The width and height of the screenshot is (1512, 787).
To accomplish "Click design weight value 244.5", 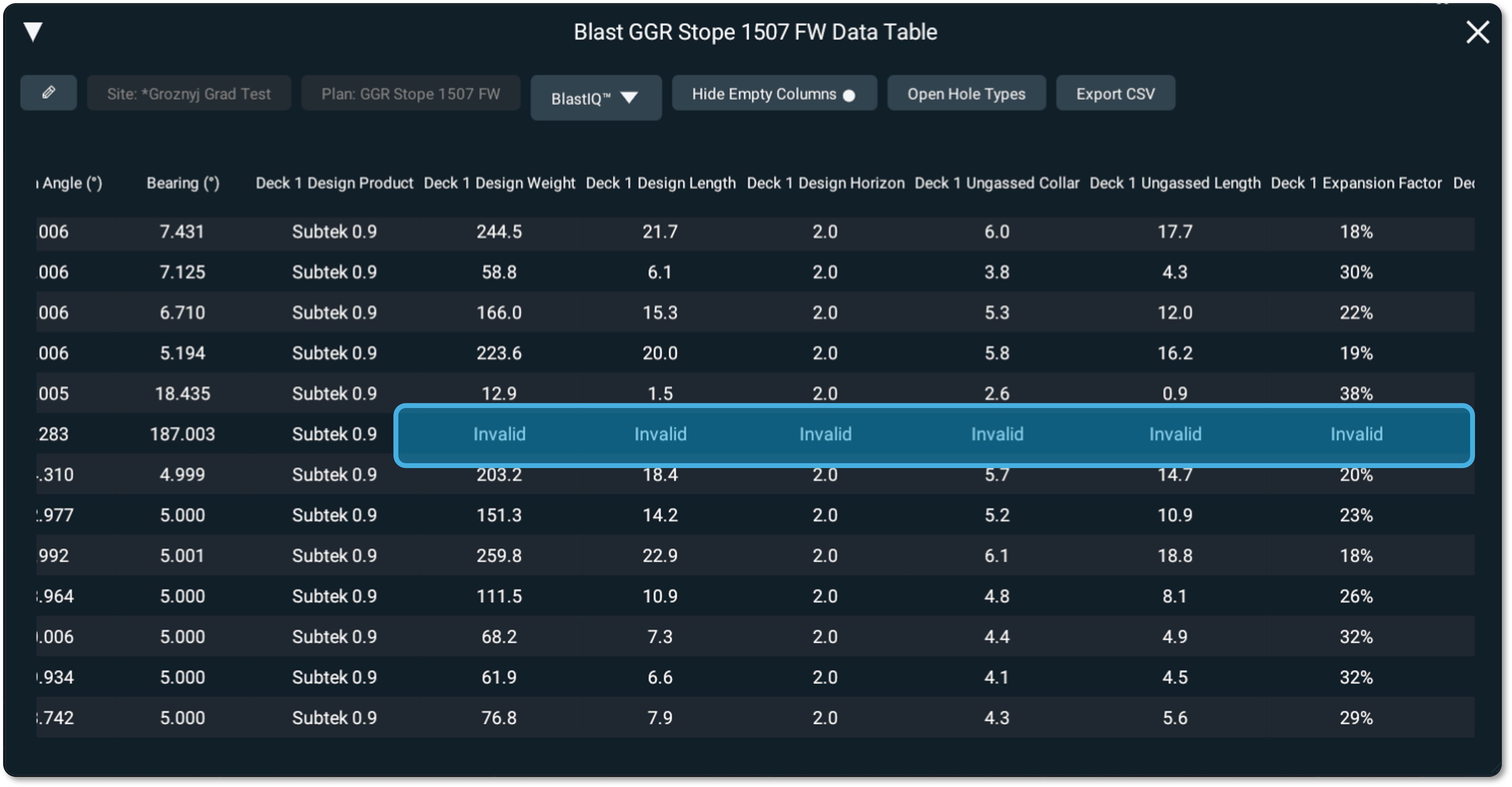I will (x=499, y=231).
